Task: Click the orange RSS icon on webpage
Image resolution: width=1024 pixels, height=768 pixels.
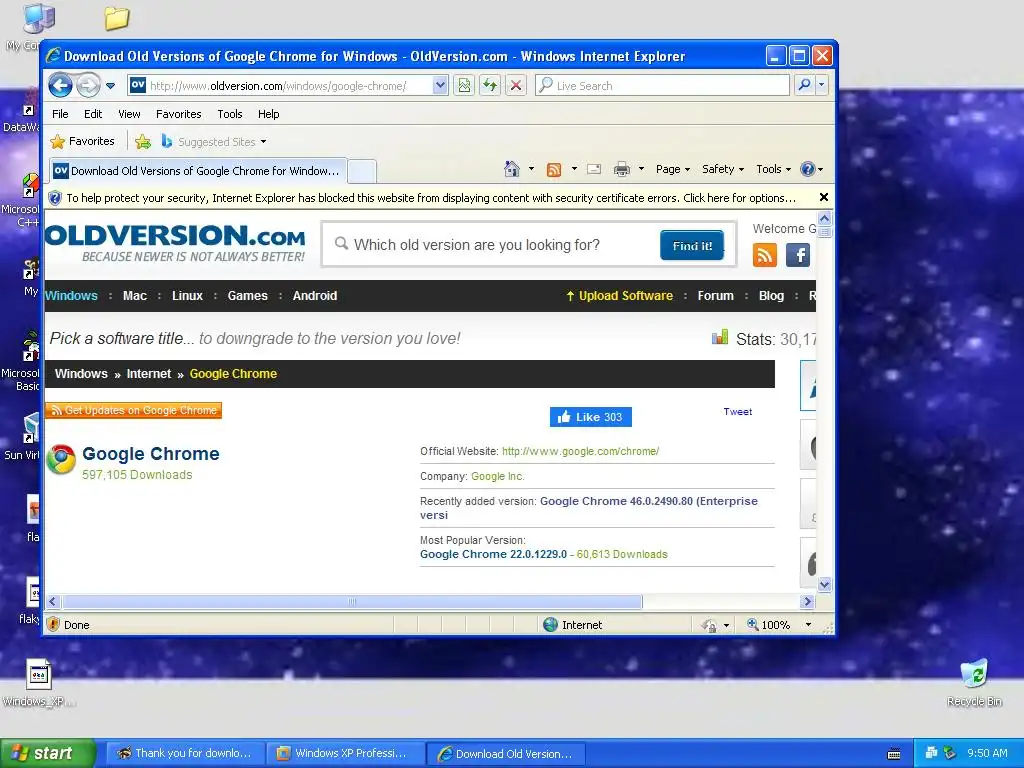Action: click(x=765, y=255)
